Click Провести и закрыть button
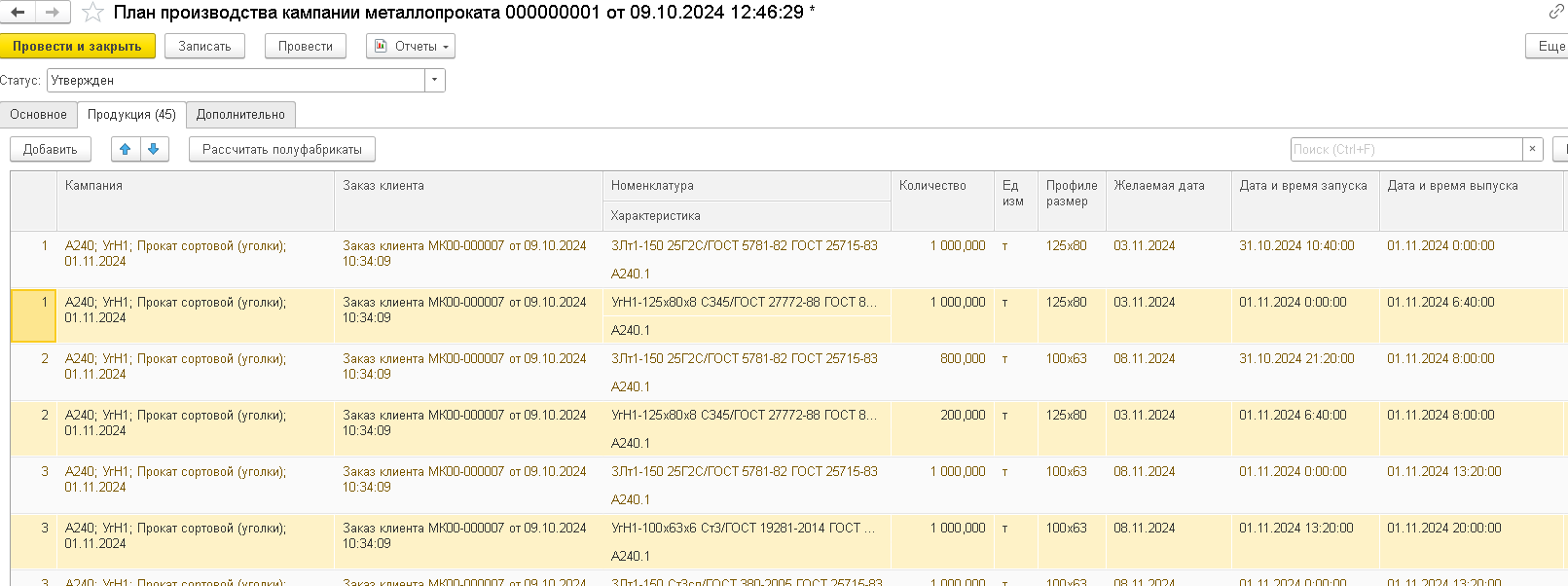Screen dimensions: 1568x586 point(77,46)
